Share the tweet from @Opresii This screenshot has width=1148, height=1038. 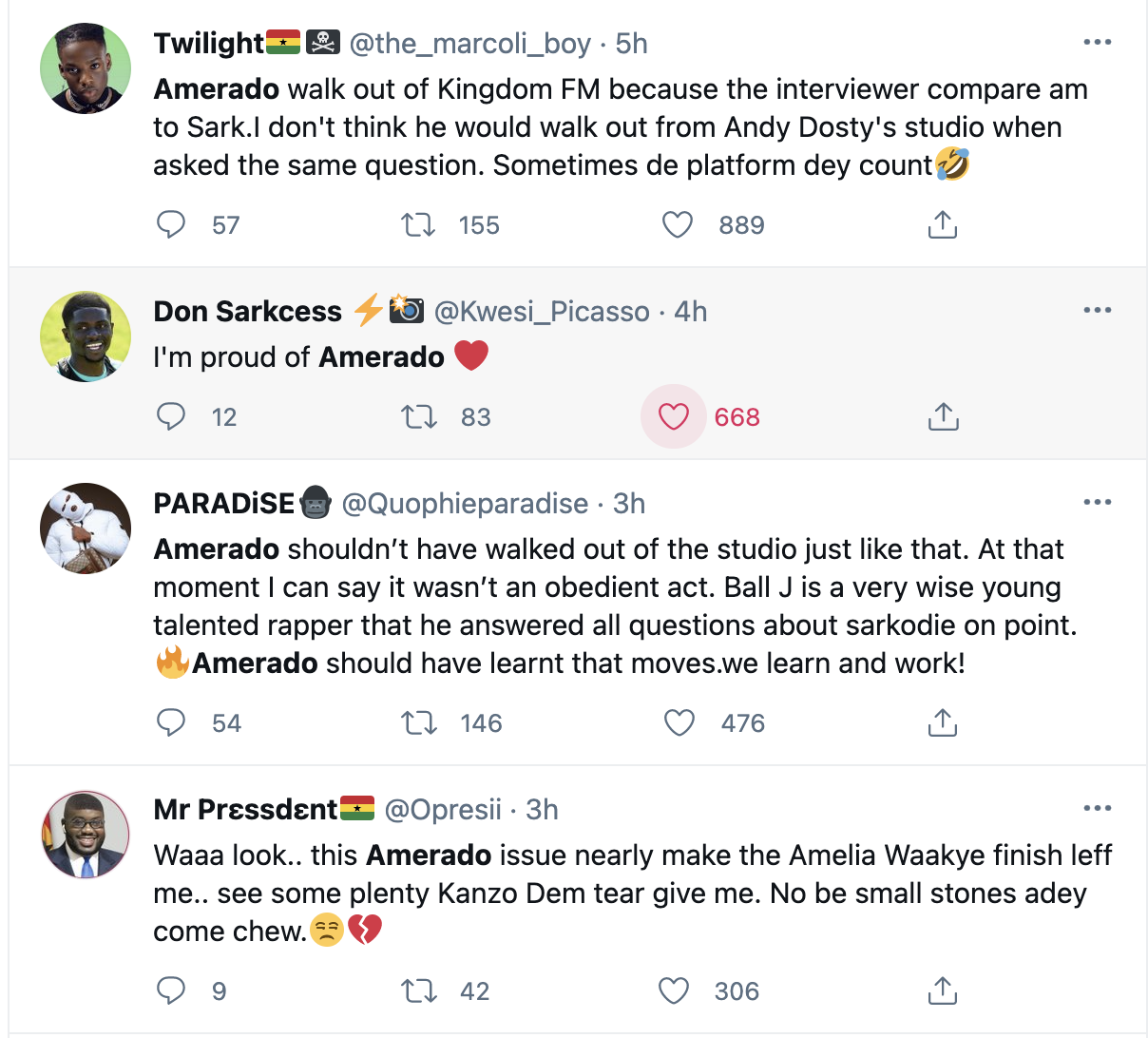(942, 990)
